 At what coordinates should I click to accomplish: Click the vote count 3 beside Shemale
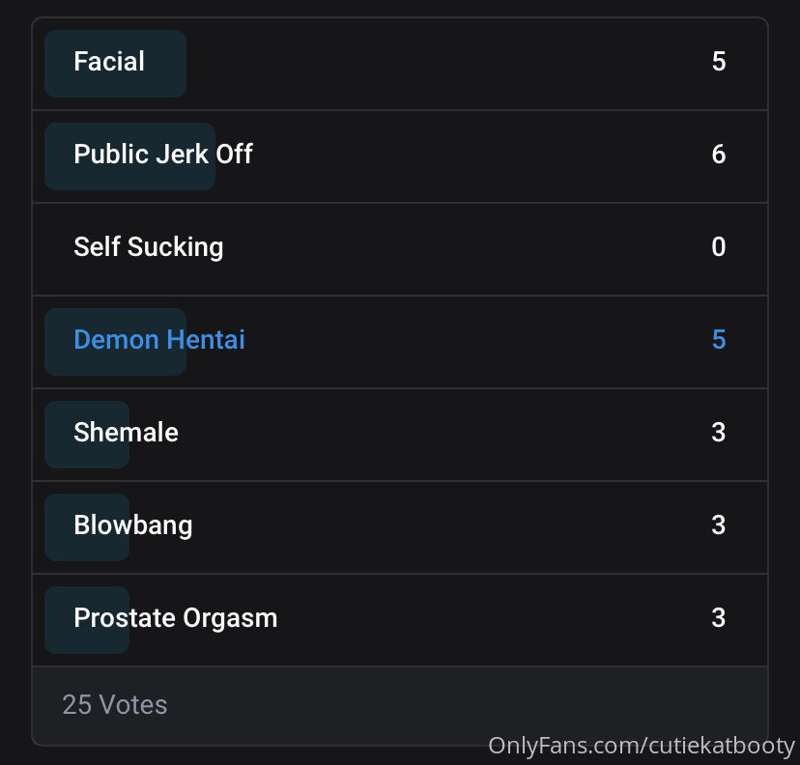point(718,432)
